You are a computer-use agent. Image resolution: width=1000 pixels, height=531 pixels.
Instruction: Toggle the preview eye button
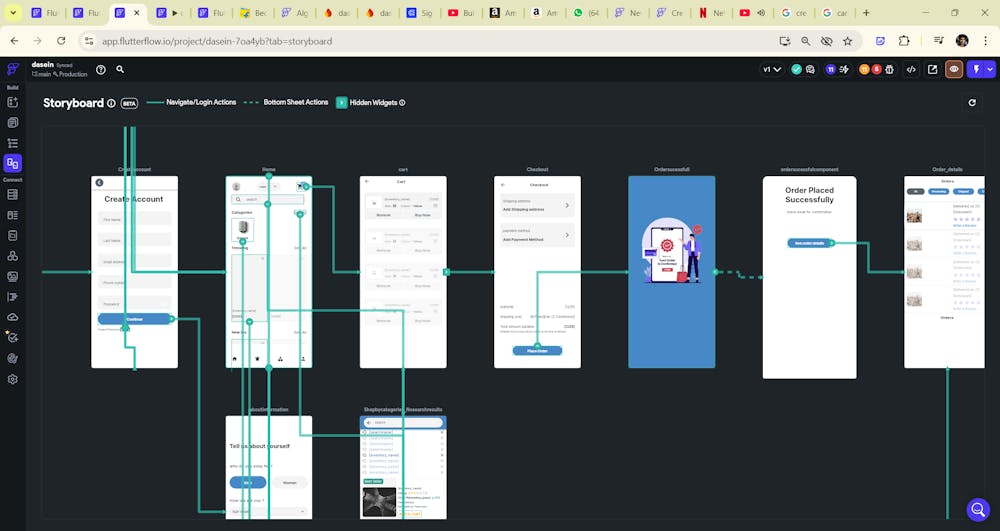point(954,70)
